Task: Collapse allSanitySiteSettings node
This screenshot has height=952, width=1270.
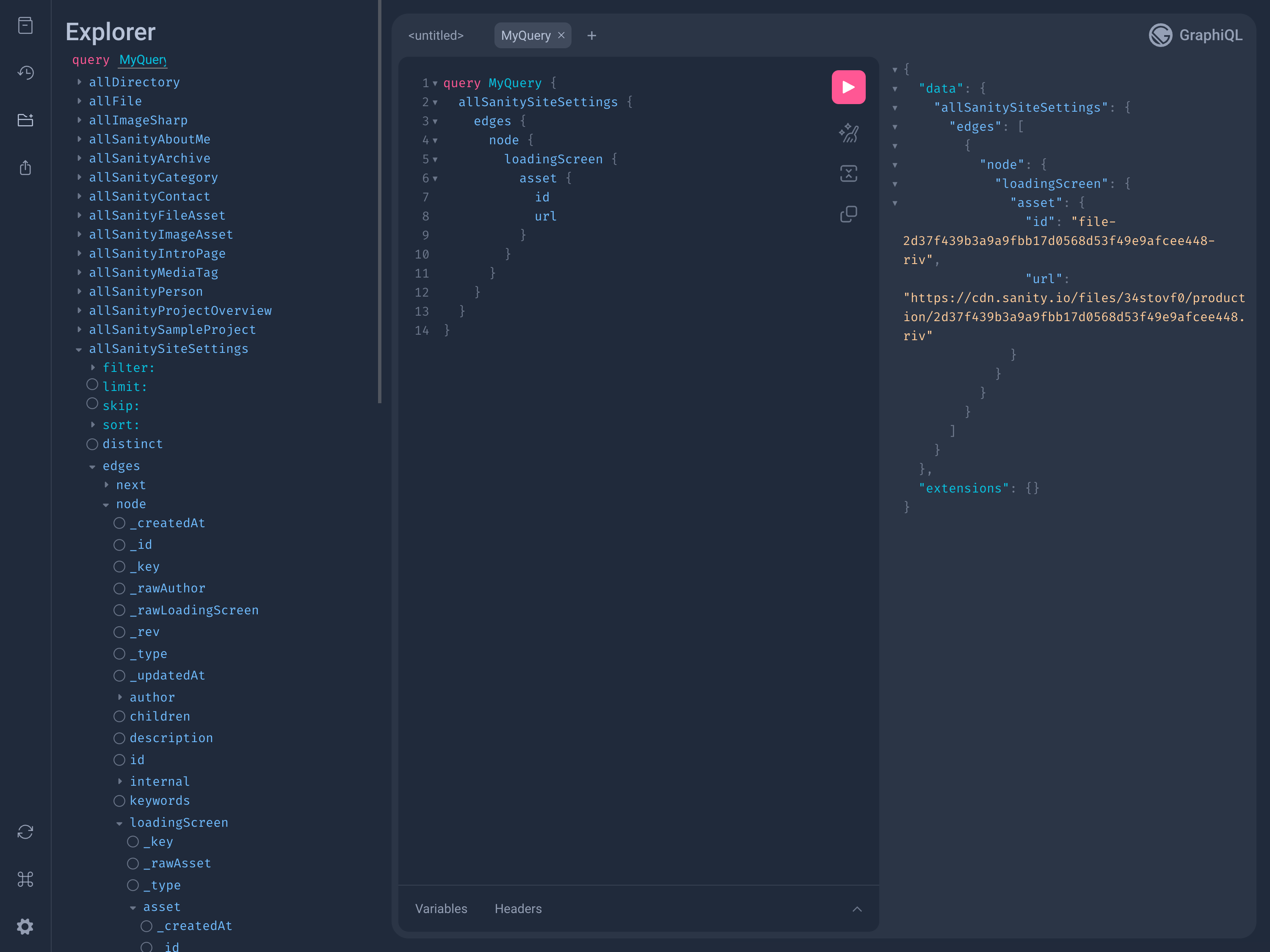Action: click(x=79, y=349)
